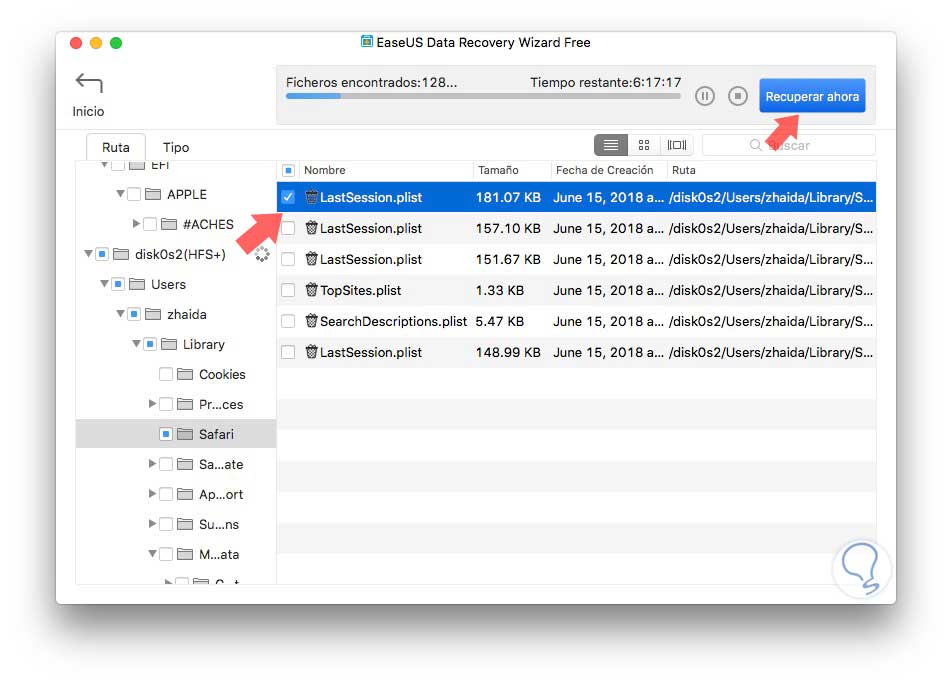Toggle the Safari folder checkbox
Viewport: 952px width, 684px height.
[166, 434]
